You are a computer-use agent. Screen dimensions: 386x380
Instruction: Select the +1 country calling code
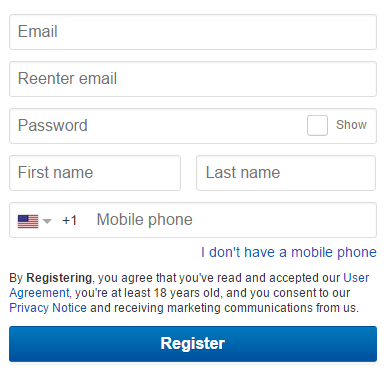pyautogui.click(x=69, y=220)
